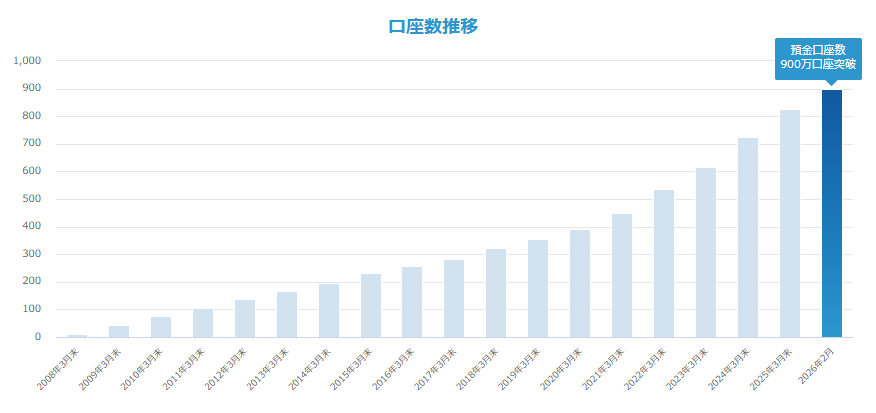Click the 2026年2月 axis label
Screen dimensions: 876x413
pos(818,366)
